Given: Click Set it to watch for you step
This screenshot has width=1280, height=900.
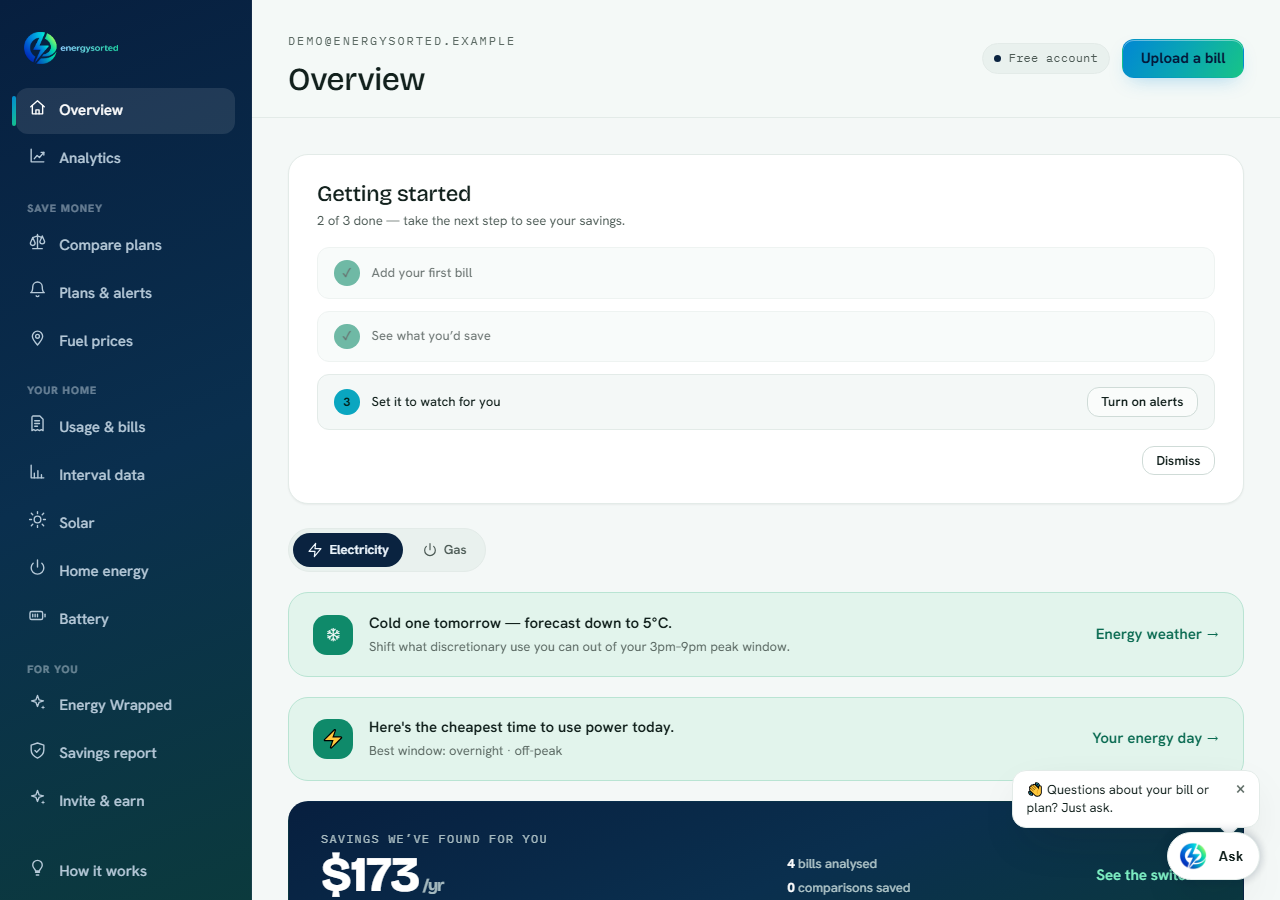Looking at the screenshot, I should 766,402.
